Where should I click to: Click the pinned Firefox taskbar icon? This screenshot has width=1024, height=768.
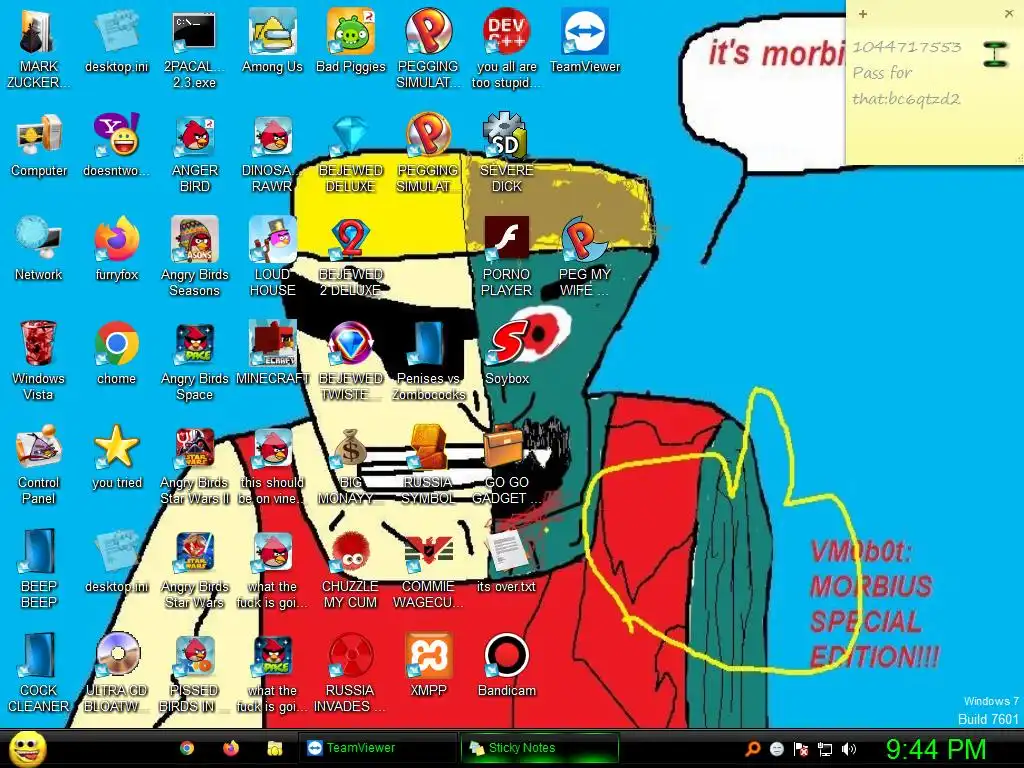[x=231, y=748]
